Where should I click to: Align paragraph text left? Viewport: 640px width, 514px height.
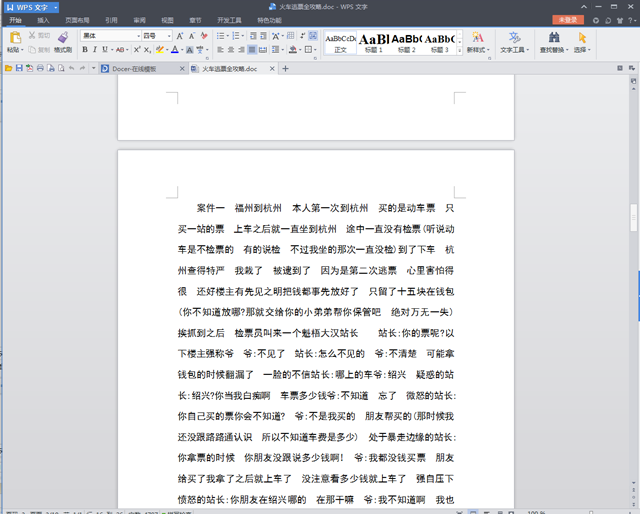[x=220, y=49]
